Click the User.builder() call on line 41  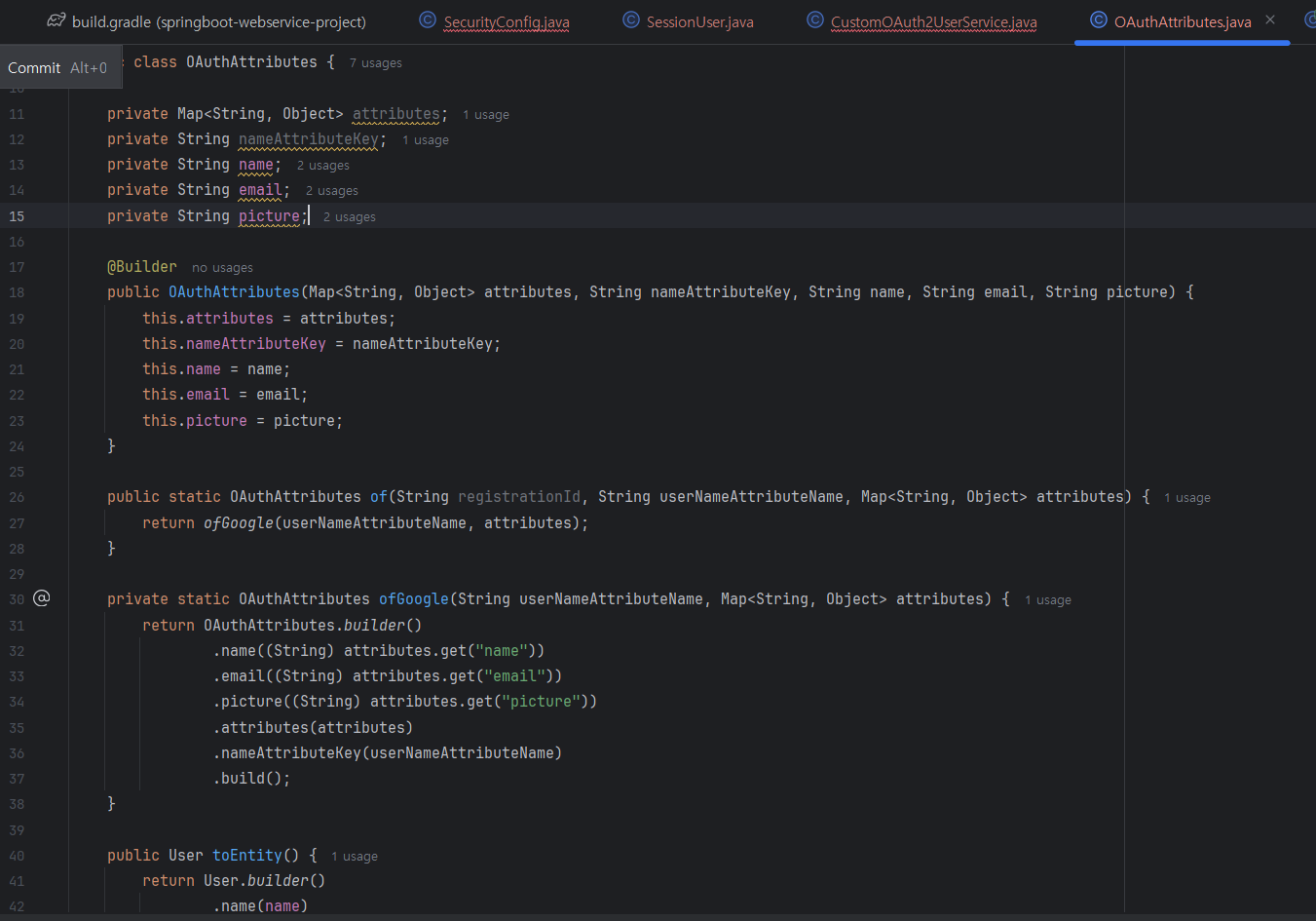265,881
